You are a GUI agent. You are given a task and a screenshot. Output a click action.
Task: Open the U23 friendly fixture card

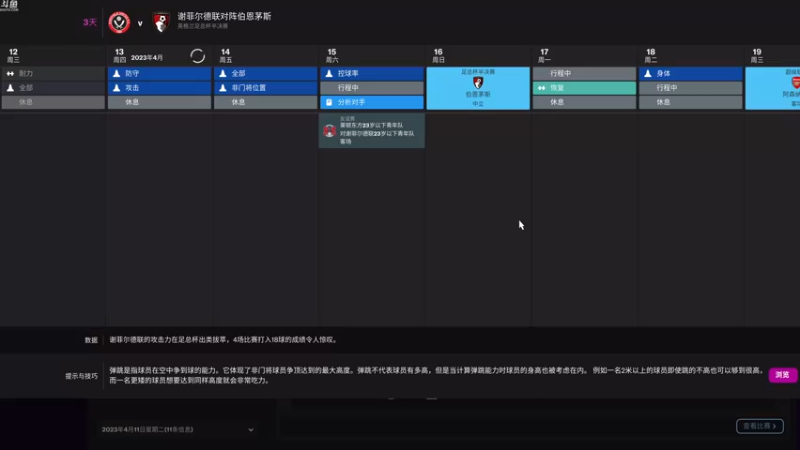tap(372, 131)
